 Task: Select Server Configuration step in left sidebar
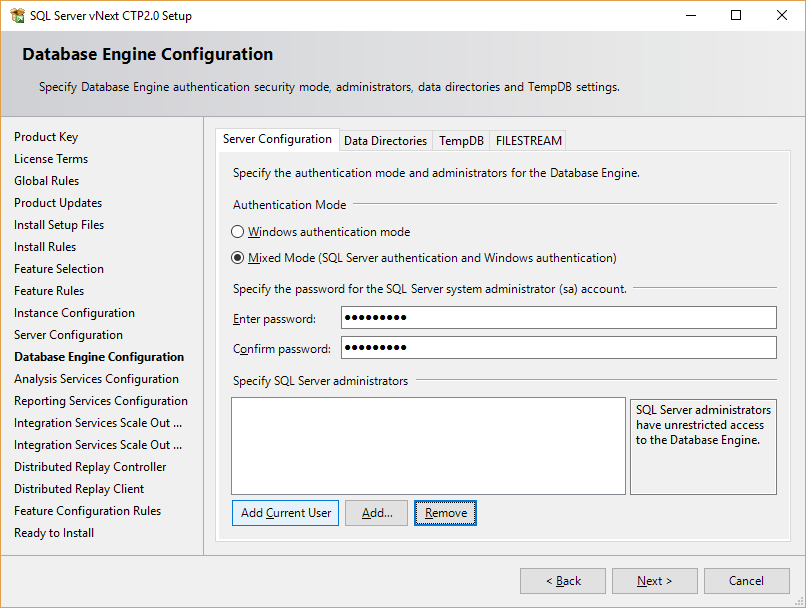point(68,335)
